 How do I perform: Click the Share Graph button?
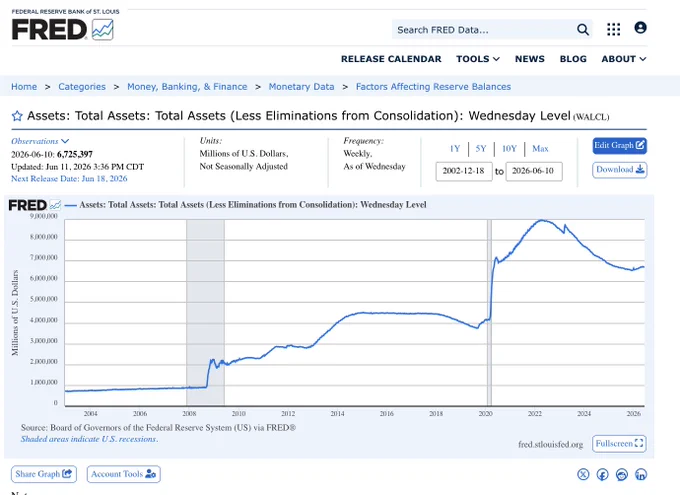44,474
